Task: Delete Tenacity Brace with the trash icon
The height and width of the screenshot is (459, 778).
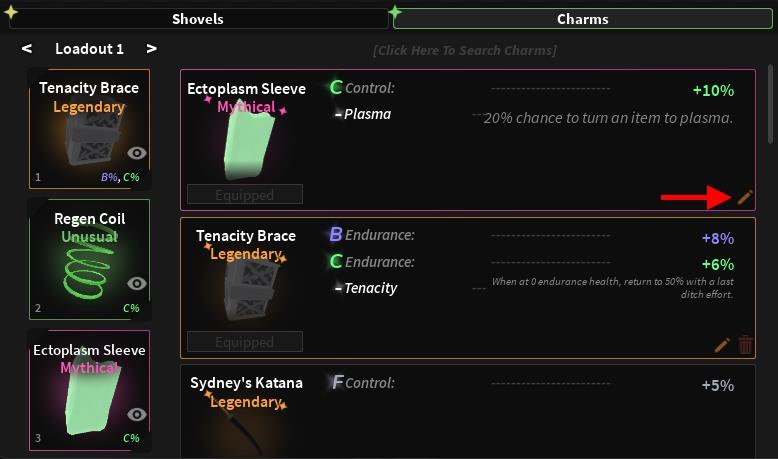Action: pyautogui.click(x=745, y=345)
